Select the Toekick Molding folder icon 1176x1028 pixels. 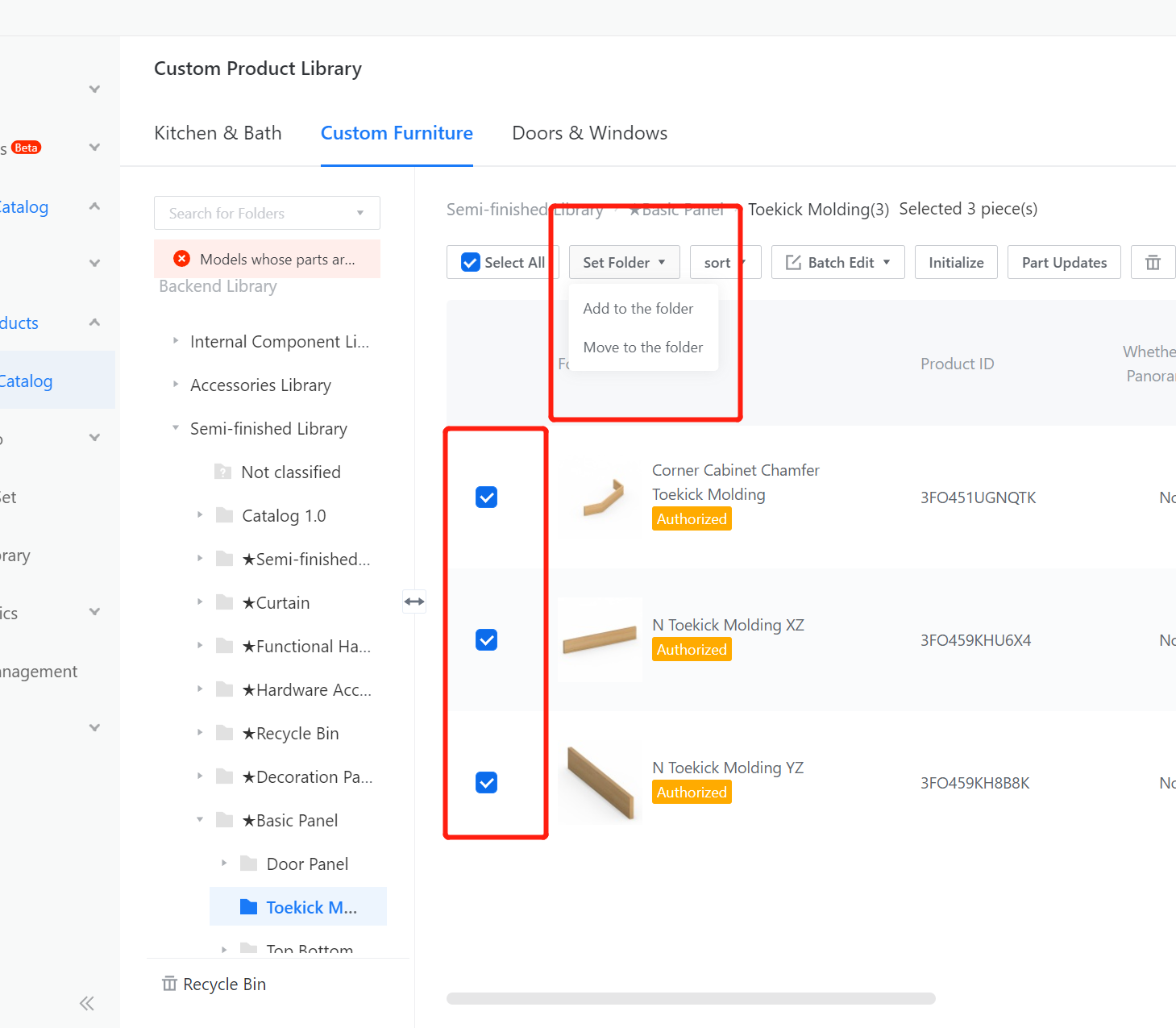coord(249,907)
